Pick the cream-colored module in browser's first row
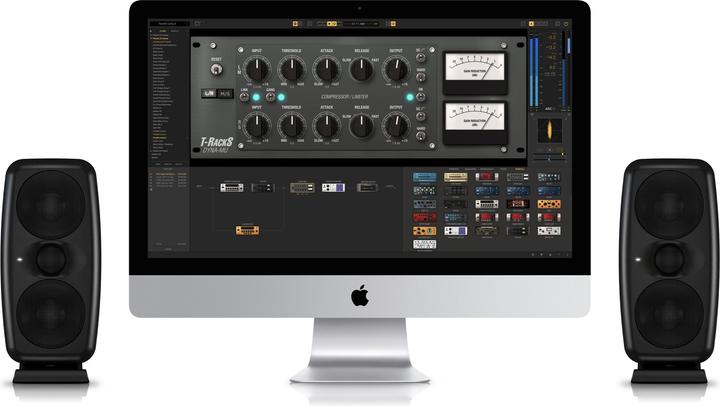This screenshot has width=720, height=406. coord(456,177)
